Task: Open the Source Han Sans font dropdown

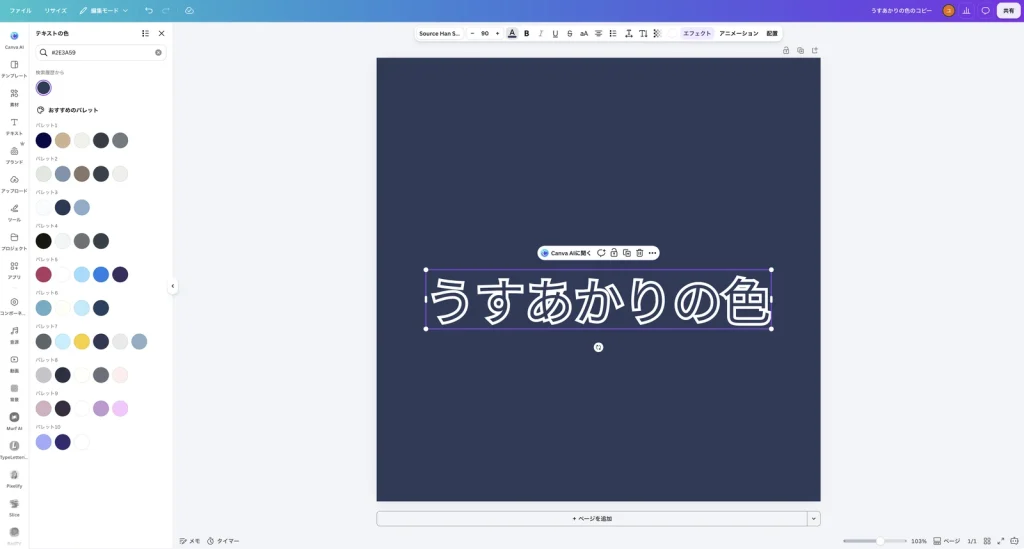Action: (x=440, y=33)
